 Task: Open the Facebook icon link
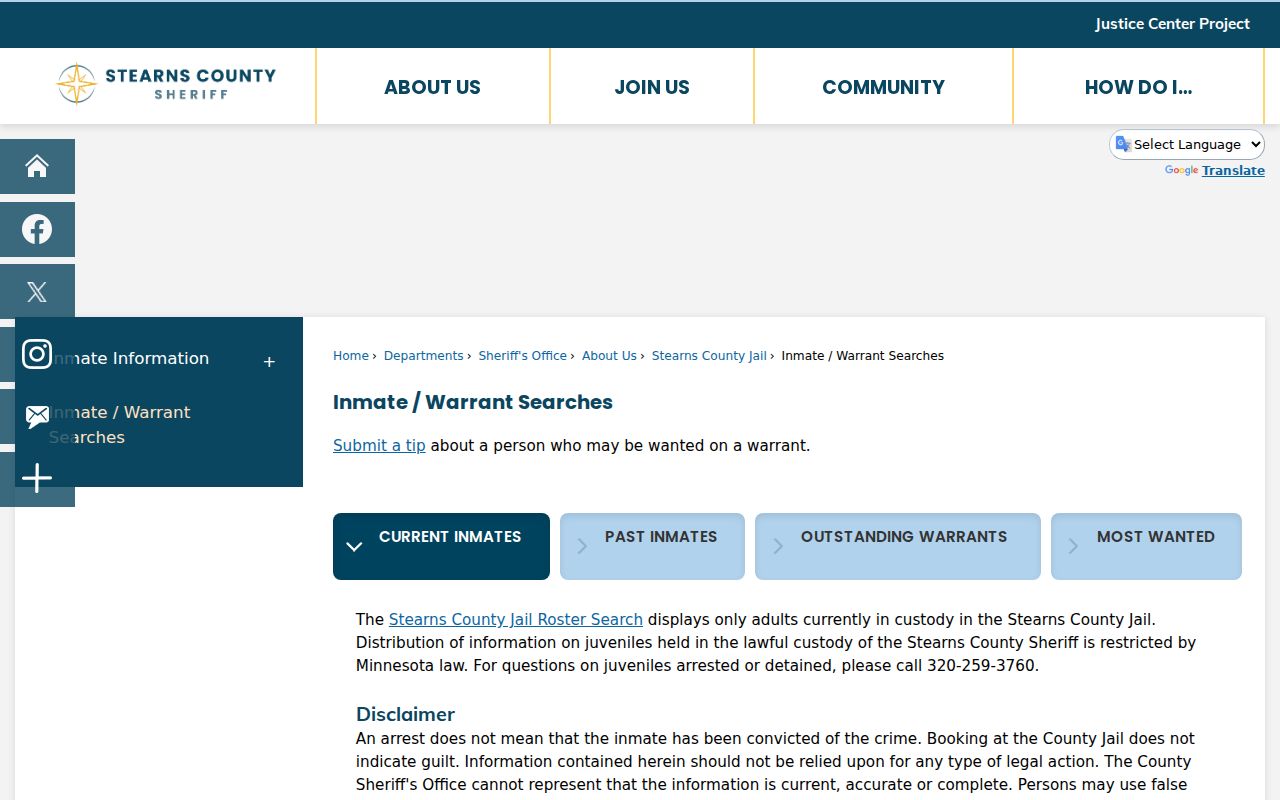click(x=37, y=229)
